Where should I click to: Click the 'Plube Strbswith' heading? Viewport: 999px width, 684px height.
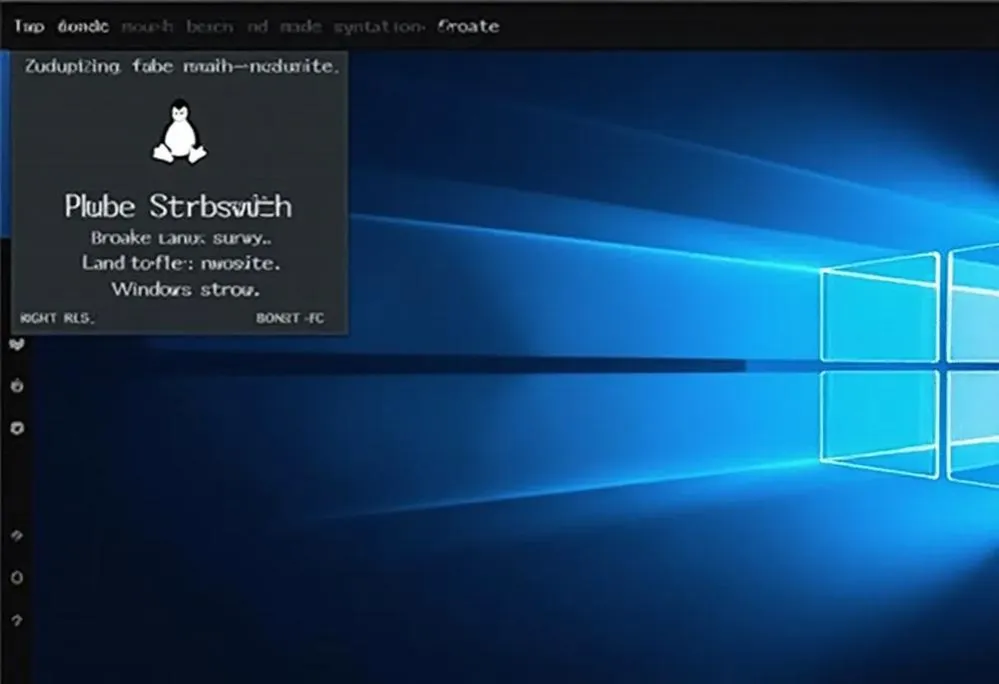tap(178, 206)
